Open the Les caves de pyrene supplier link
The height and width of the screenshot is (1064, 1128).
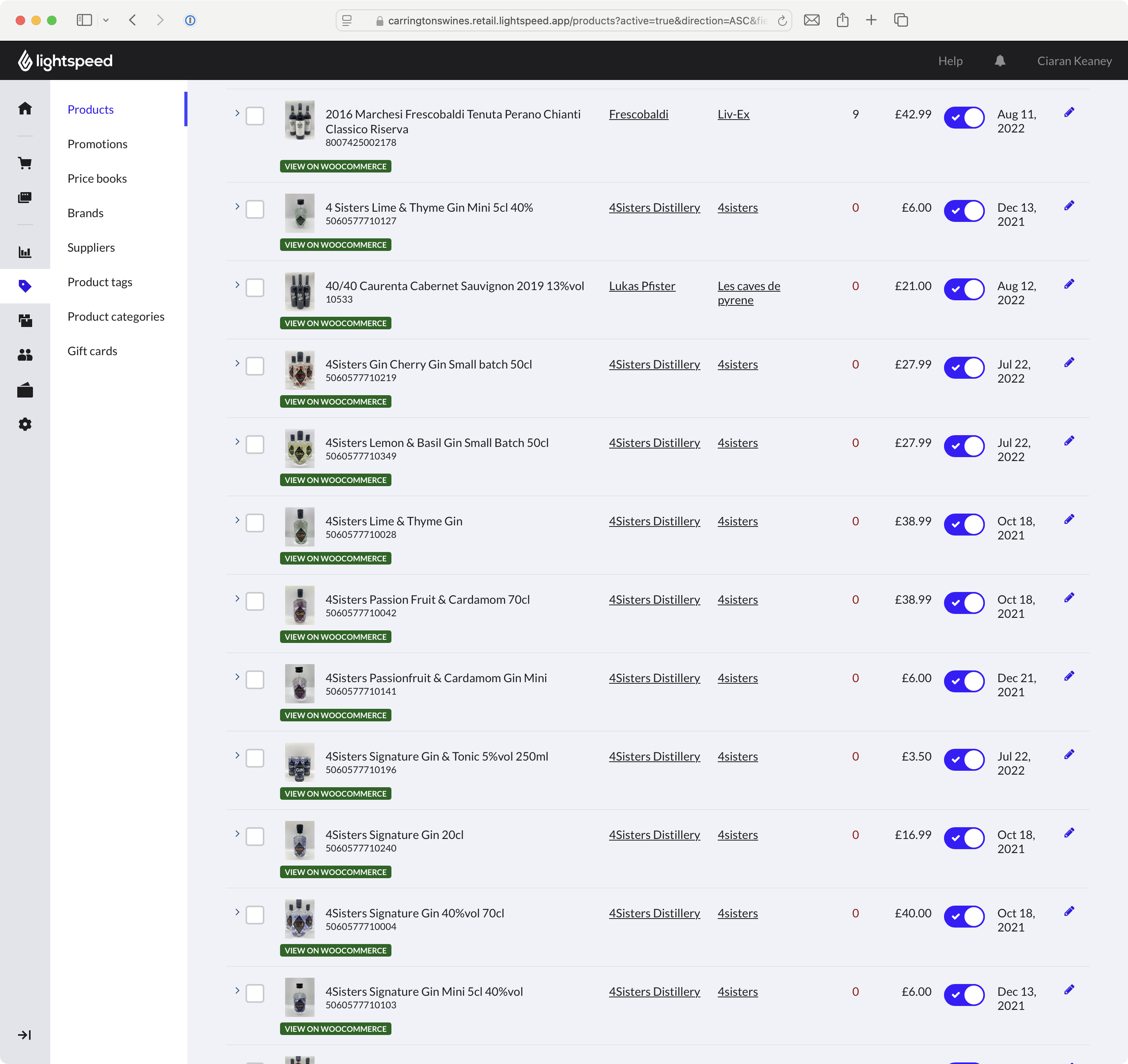[748, 293]
